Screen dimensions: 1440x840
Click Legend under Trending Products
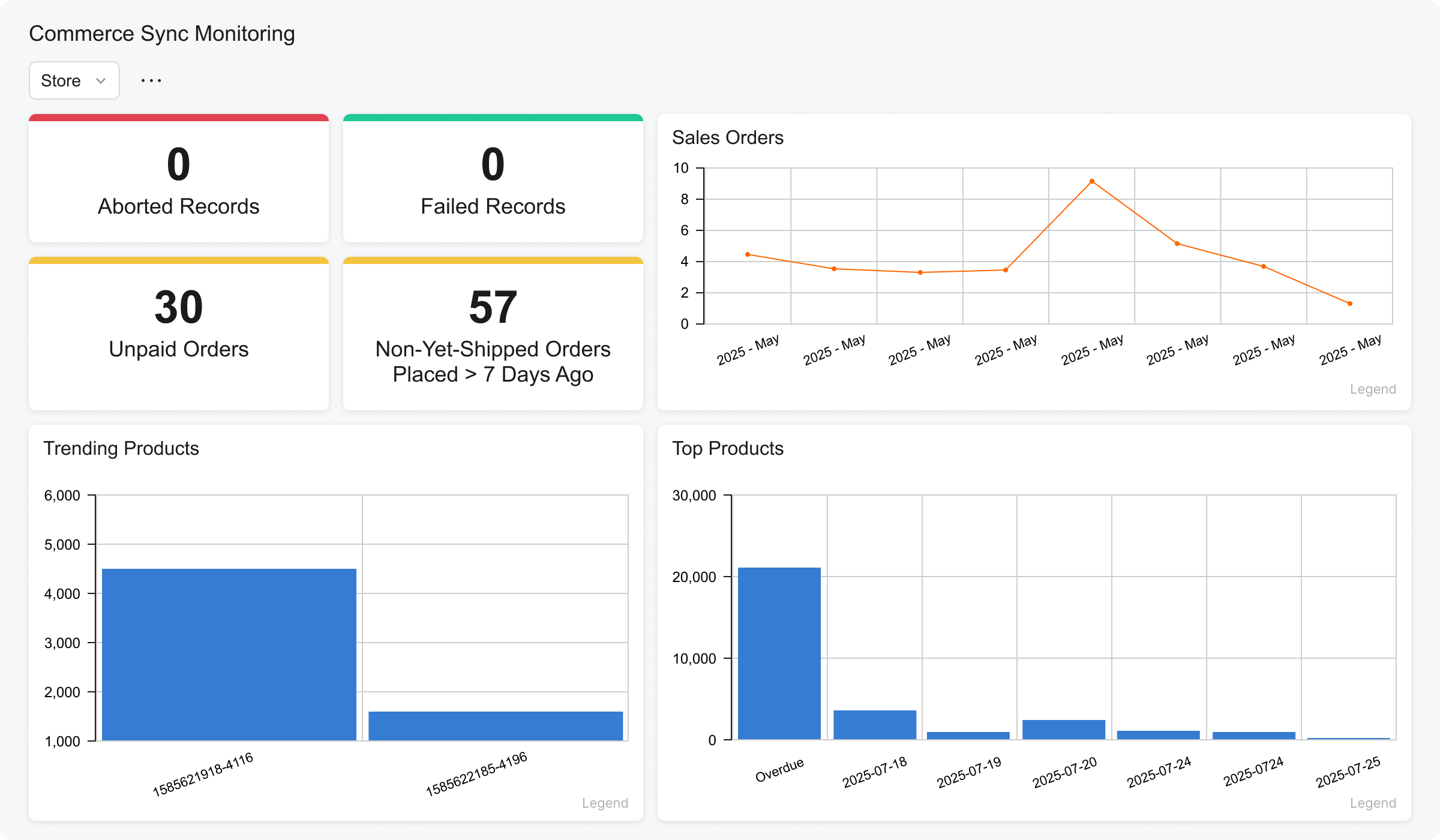point(605,802)
